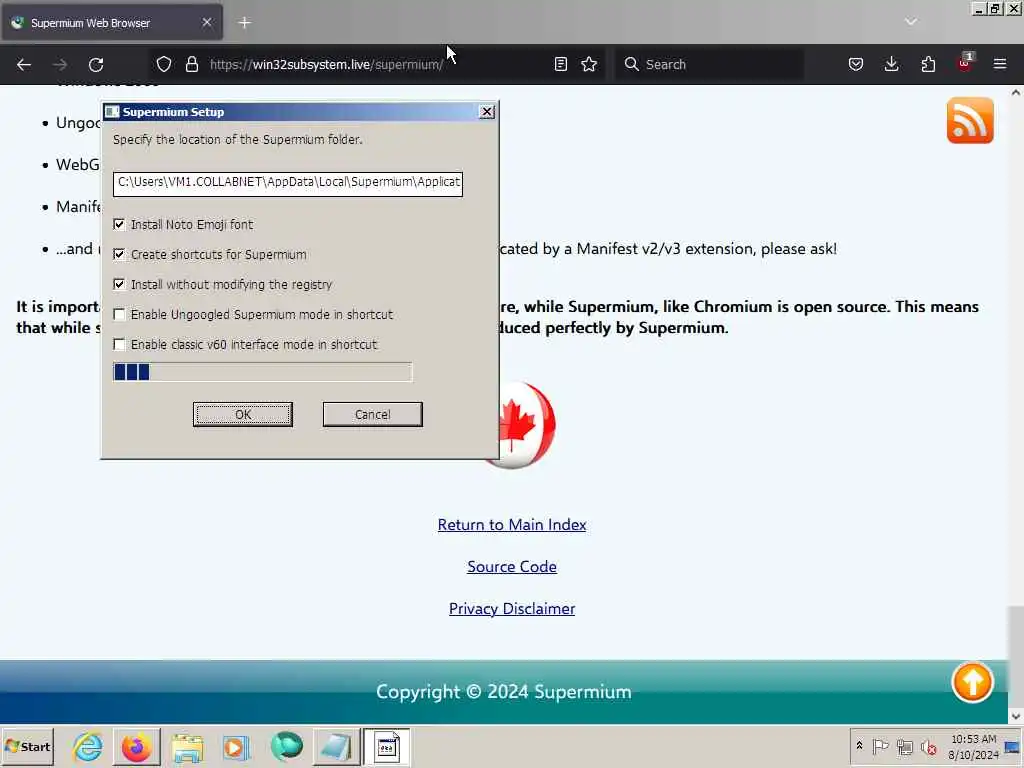The image size is (1024, 768).
Task: Open the Windows Start menu
Action: point(27,747)
